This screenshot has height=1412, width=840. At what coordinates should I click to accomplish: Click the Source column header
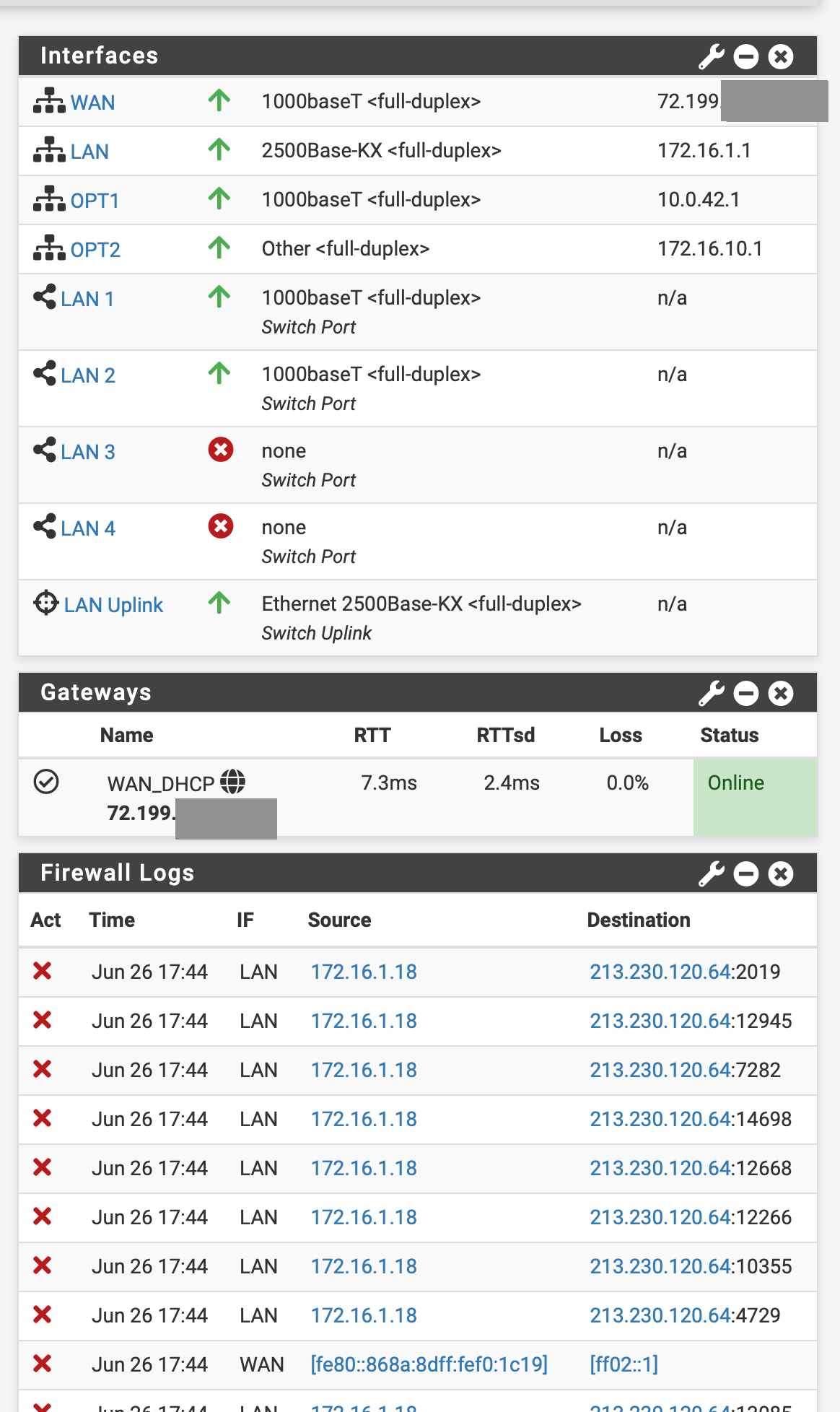[339, 920]
